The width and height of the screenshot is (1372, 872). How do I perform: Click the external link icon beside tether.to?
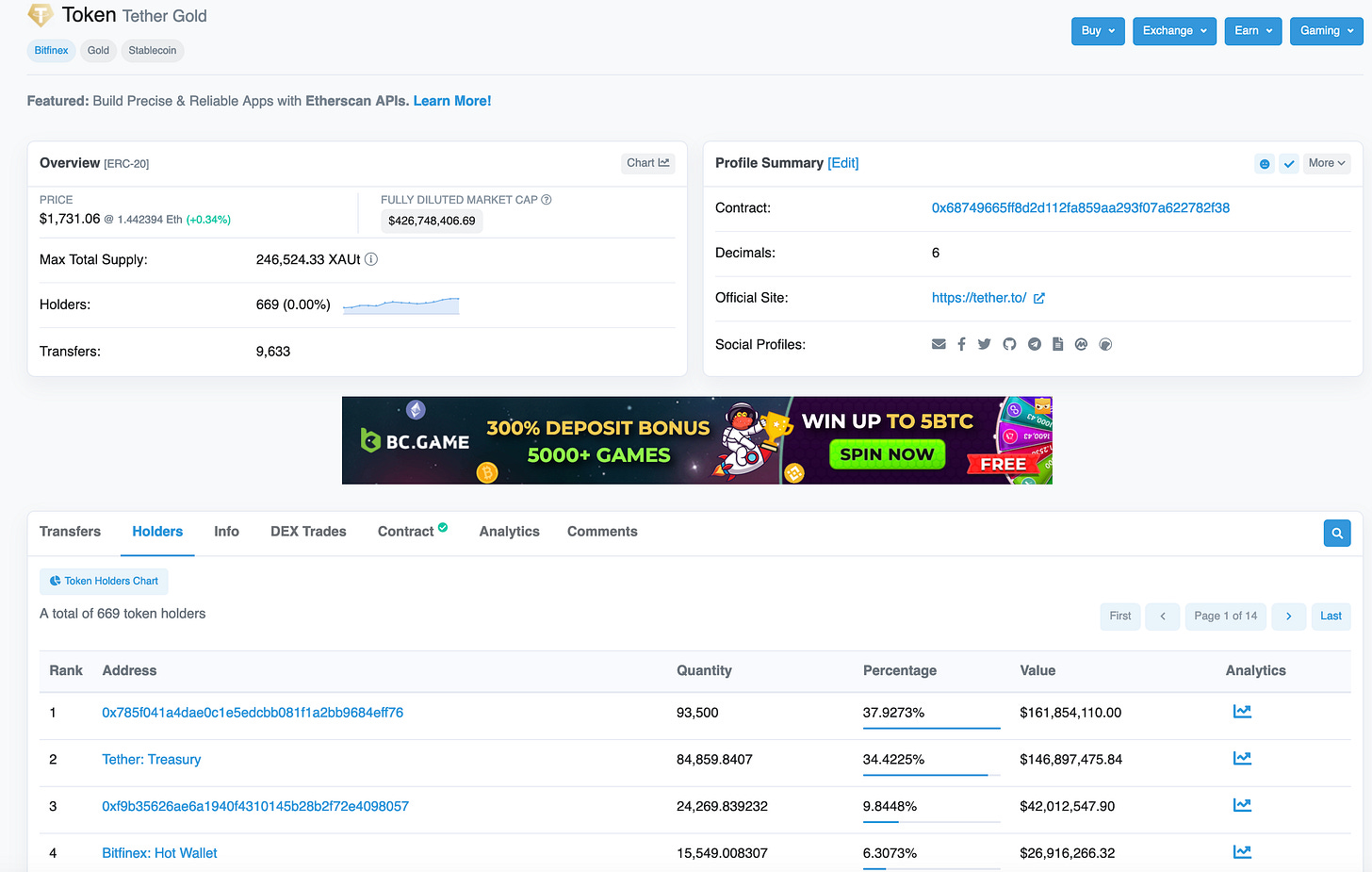(1039, 298)
